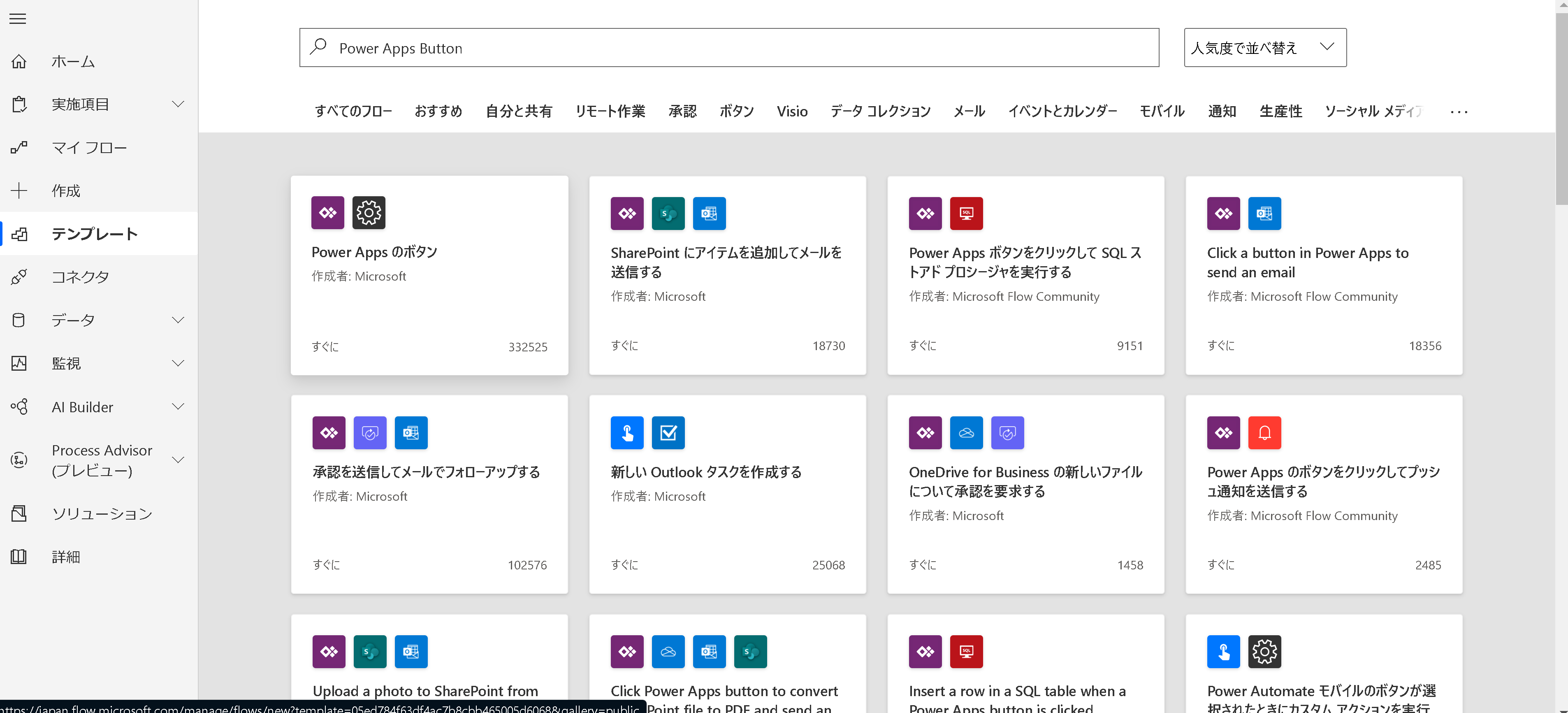Screen dimensions: 1568x713
Task: Expand the 実施項目 sidebar section
Action: [178, 104]
